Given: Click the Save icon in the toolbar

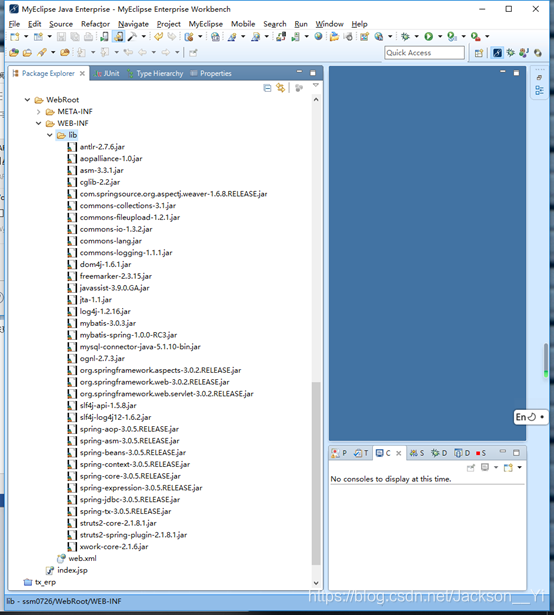Looking at the screenshot, I should (x=61, y=37).
